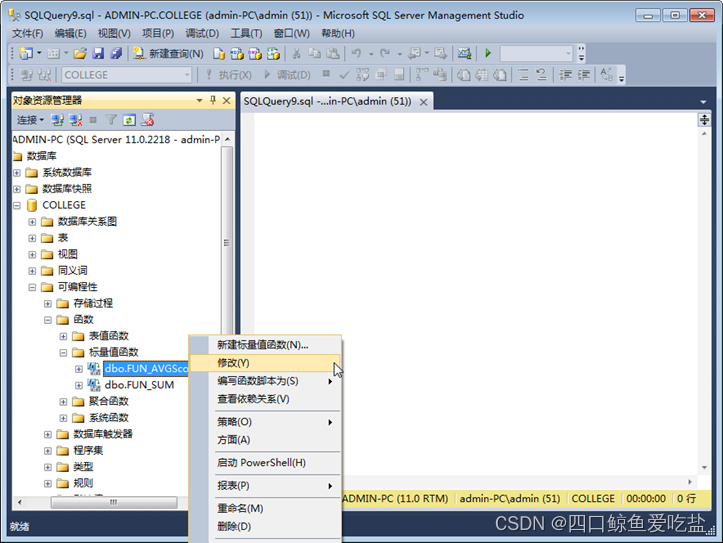Click the green Start play icon
The height and width of the screenshot is (543, 723).
coord(488,53)
